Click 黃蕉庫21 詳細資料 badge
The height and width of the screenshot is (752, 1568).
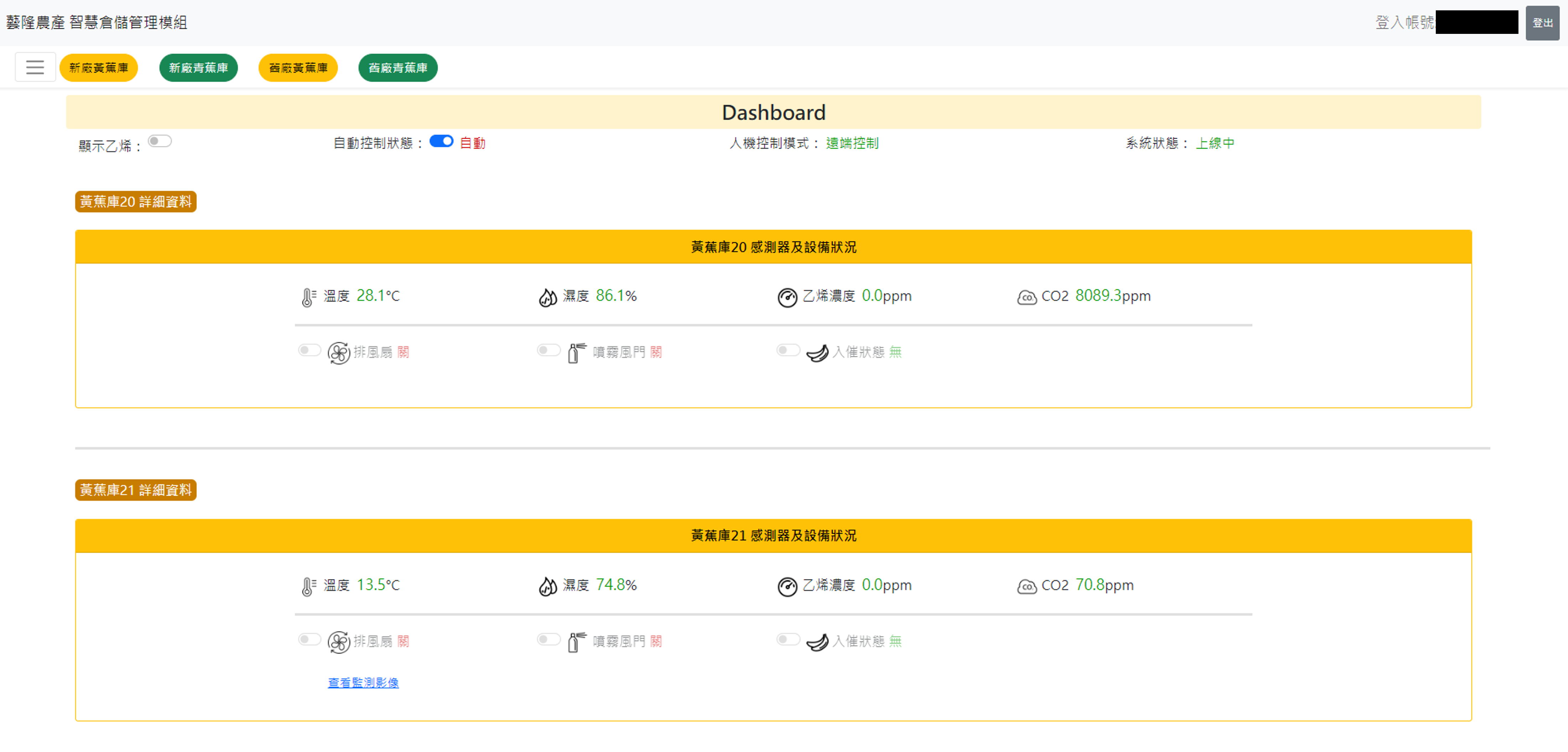(x=136, y=490)
